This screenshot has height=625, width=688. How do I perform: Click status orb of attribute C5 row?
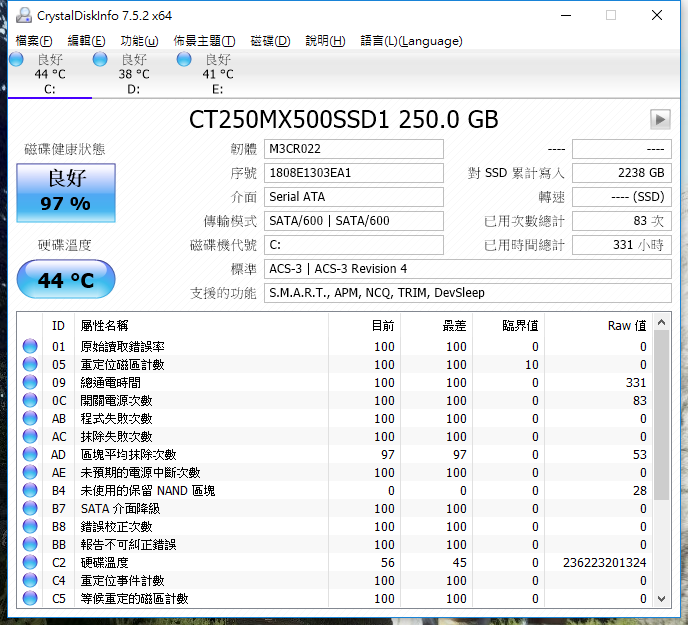coord(30,598)
